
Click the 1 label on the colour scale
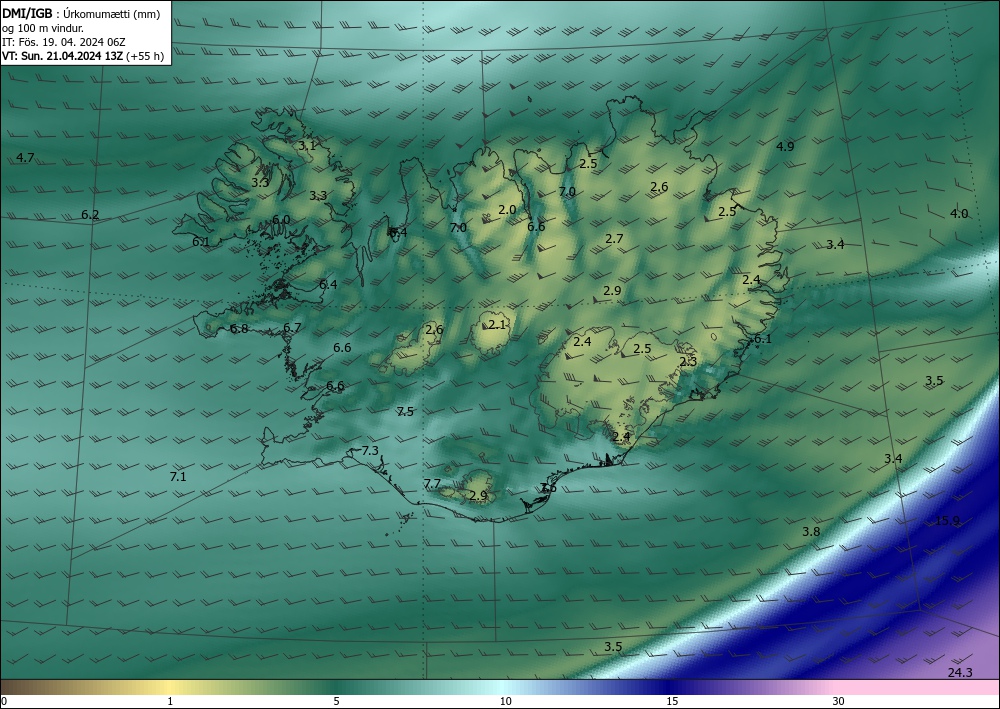click(170, 701)
